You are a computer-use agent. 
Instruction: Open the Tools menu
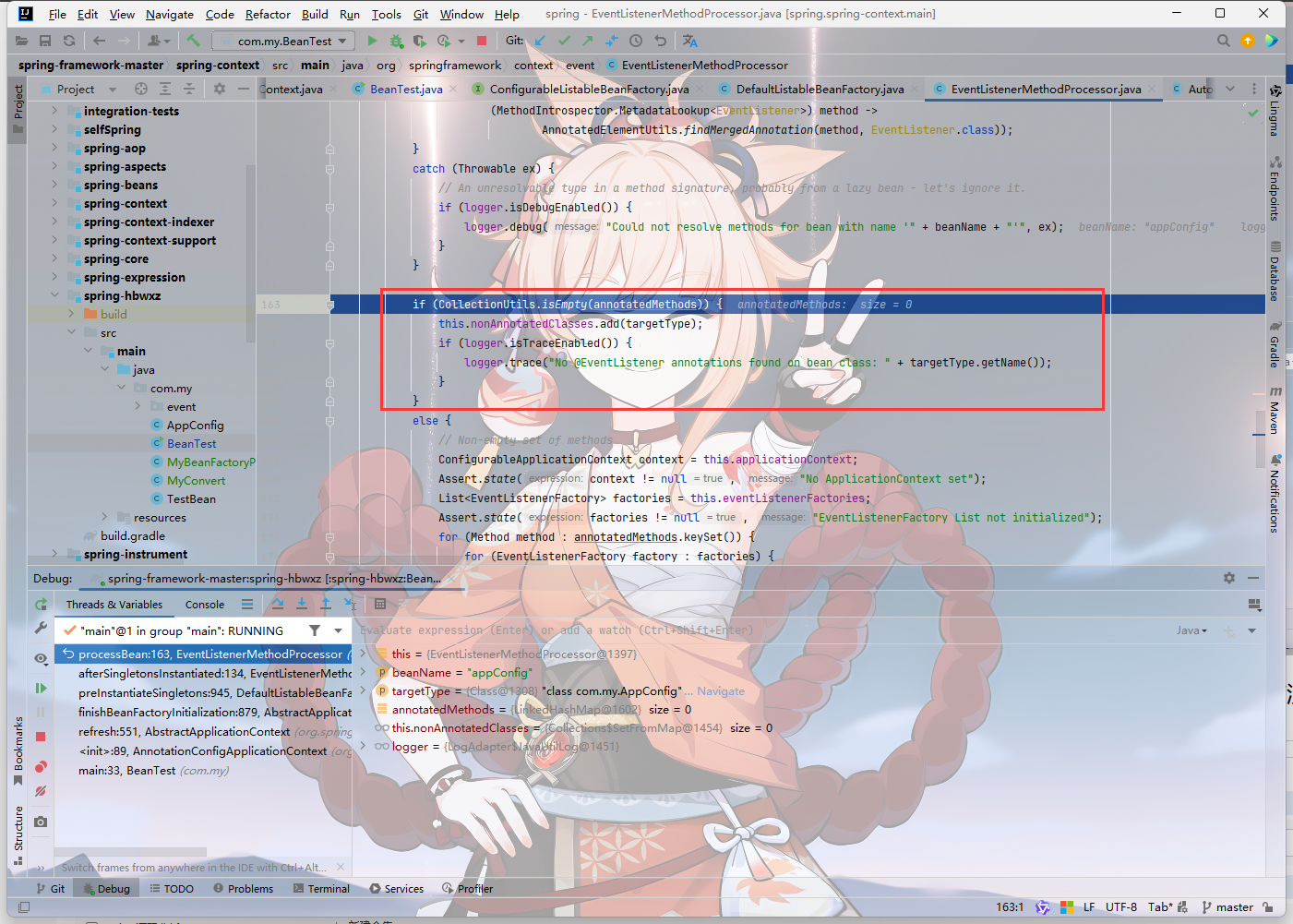[x=386, y=14]
